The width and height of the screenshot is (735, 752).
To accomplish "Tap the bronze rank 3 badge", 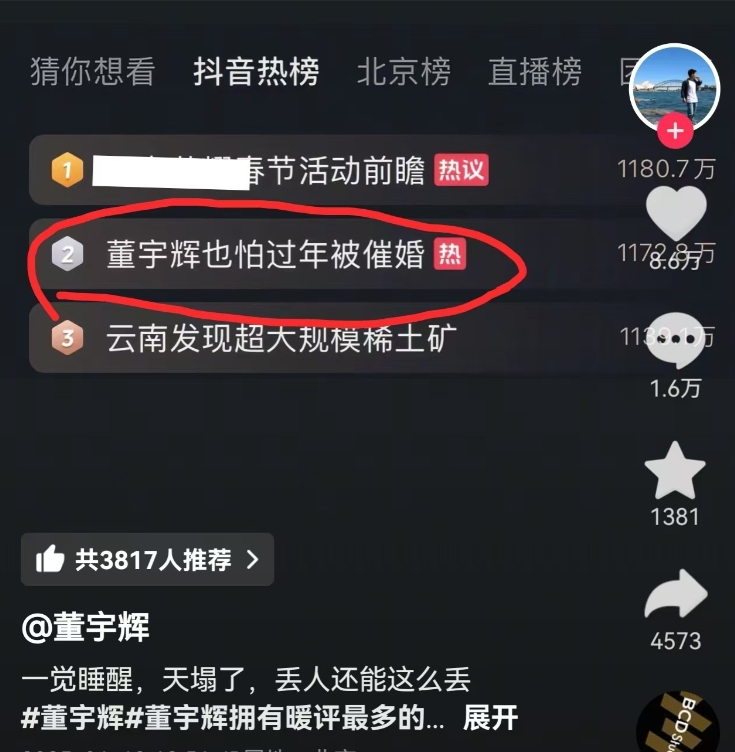I will (67, 338).
